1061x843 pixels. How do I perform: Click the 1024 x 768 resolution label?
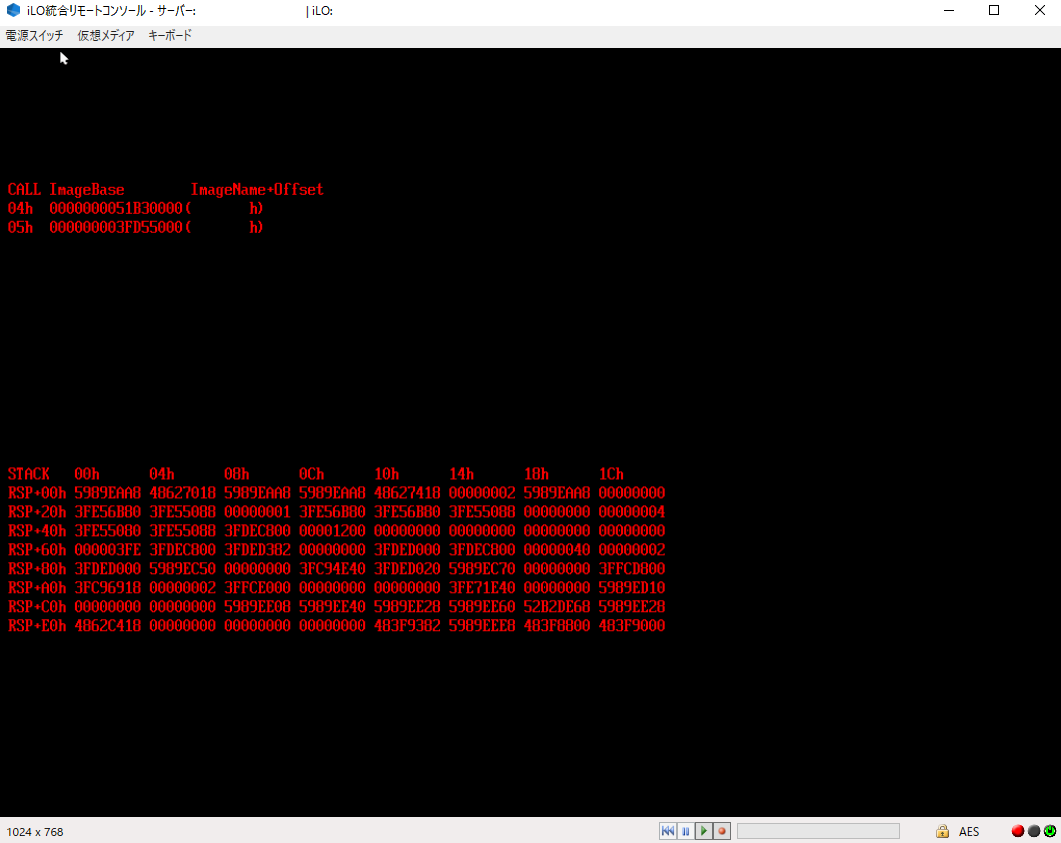click(x=35, y=831)
